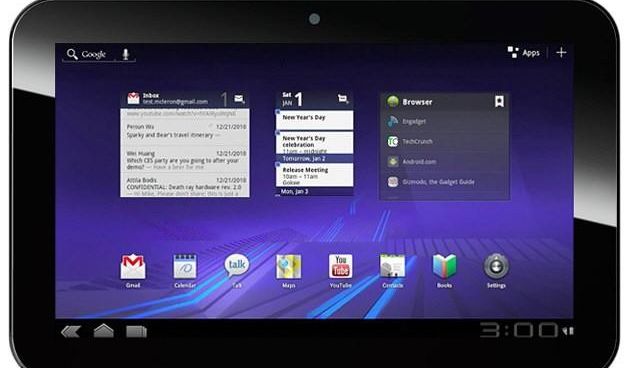Viewport: 630px width, 368px height.
Task: Compose new mail from Gmail widget
Action: (x=239, y=99)
